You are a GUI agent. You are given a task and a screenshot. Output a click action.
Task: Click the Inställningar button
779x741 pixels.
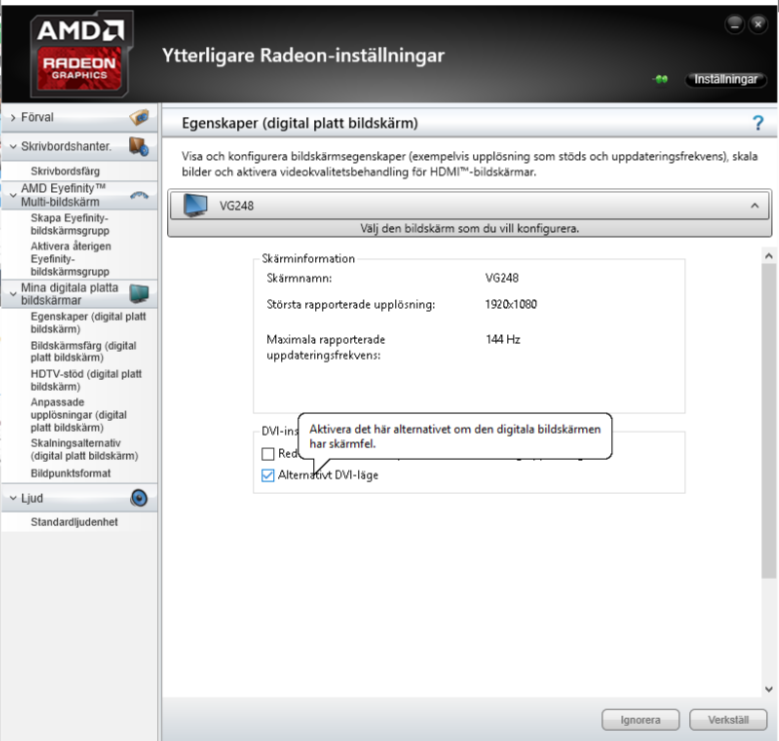point(726,79)
